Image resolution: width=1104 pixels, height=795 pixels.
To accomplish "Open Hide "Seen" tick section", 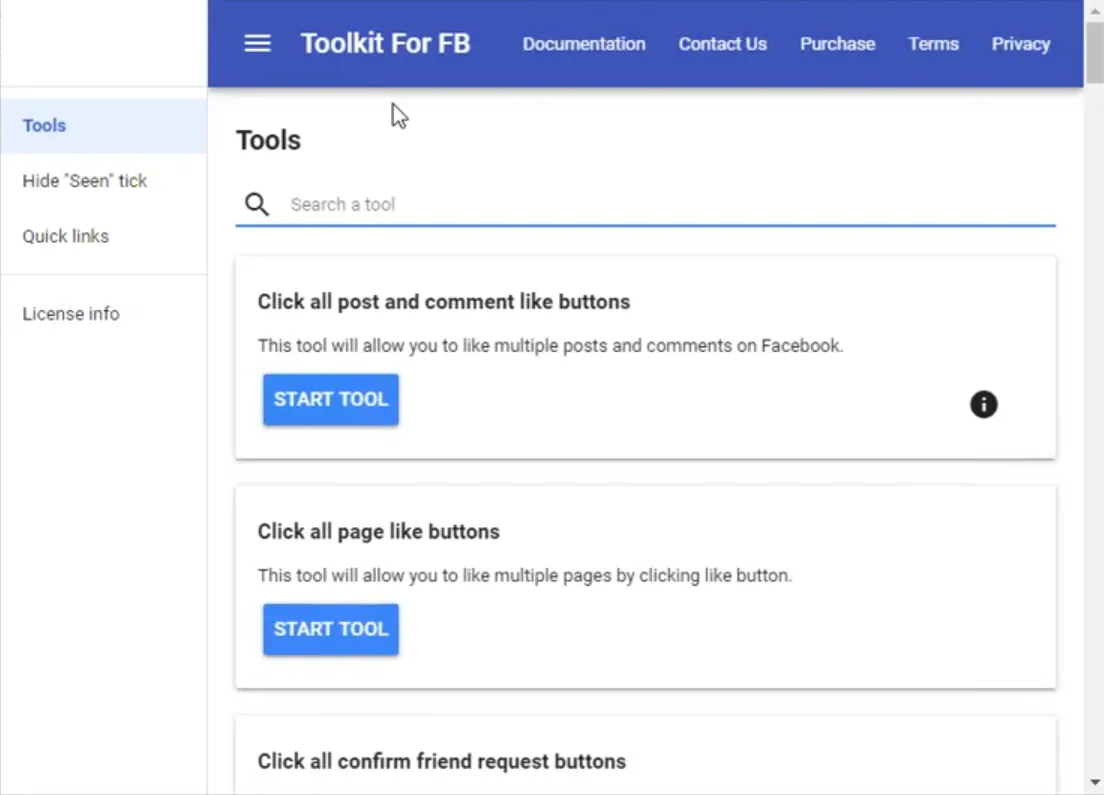I will 85,181.
